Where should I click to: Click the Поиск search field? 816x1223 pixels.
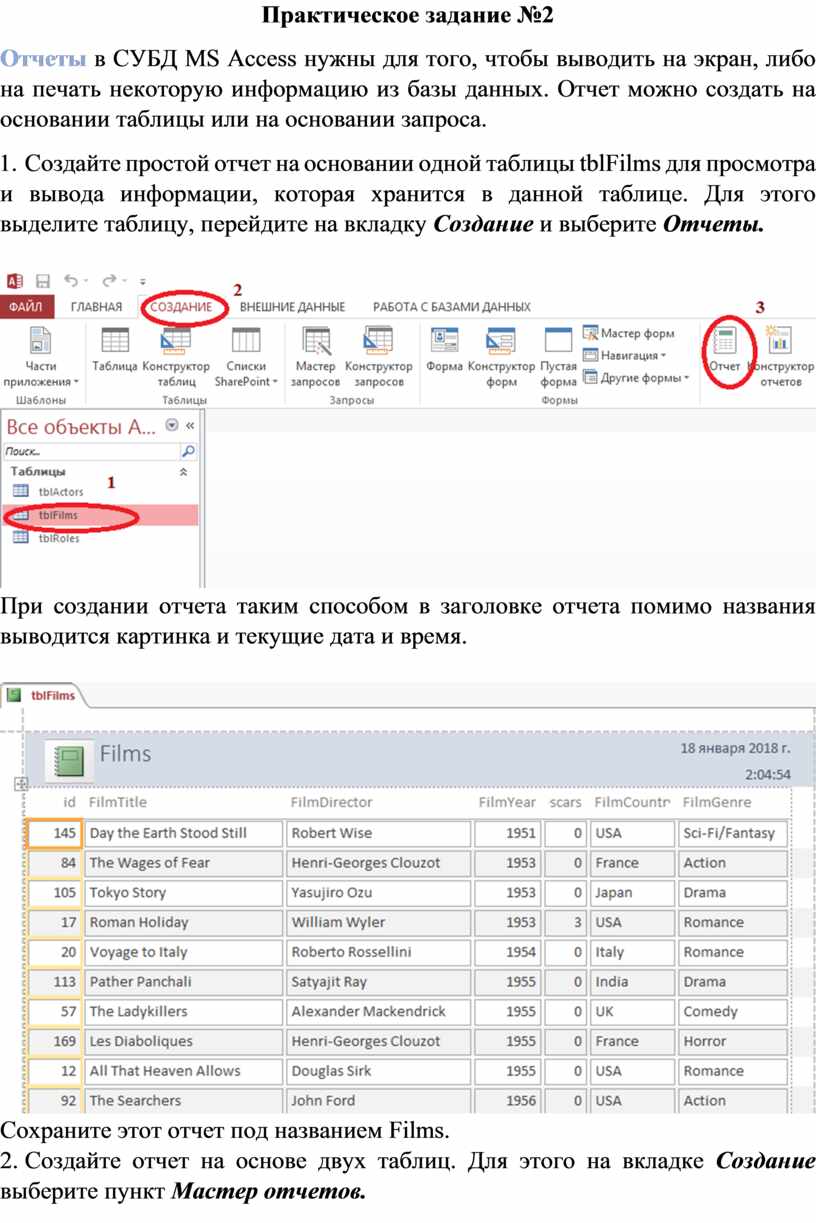click(90, 451)
